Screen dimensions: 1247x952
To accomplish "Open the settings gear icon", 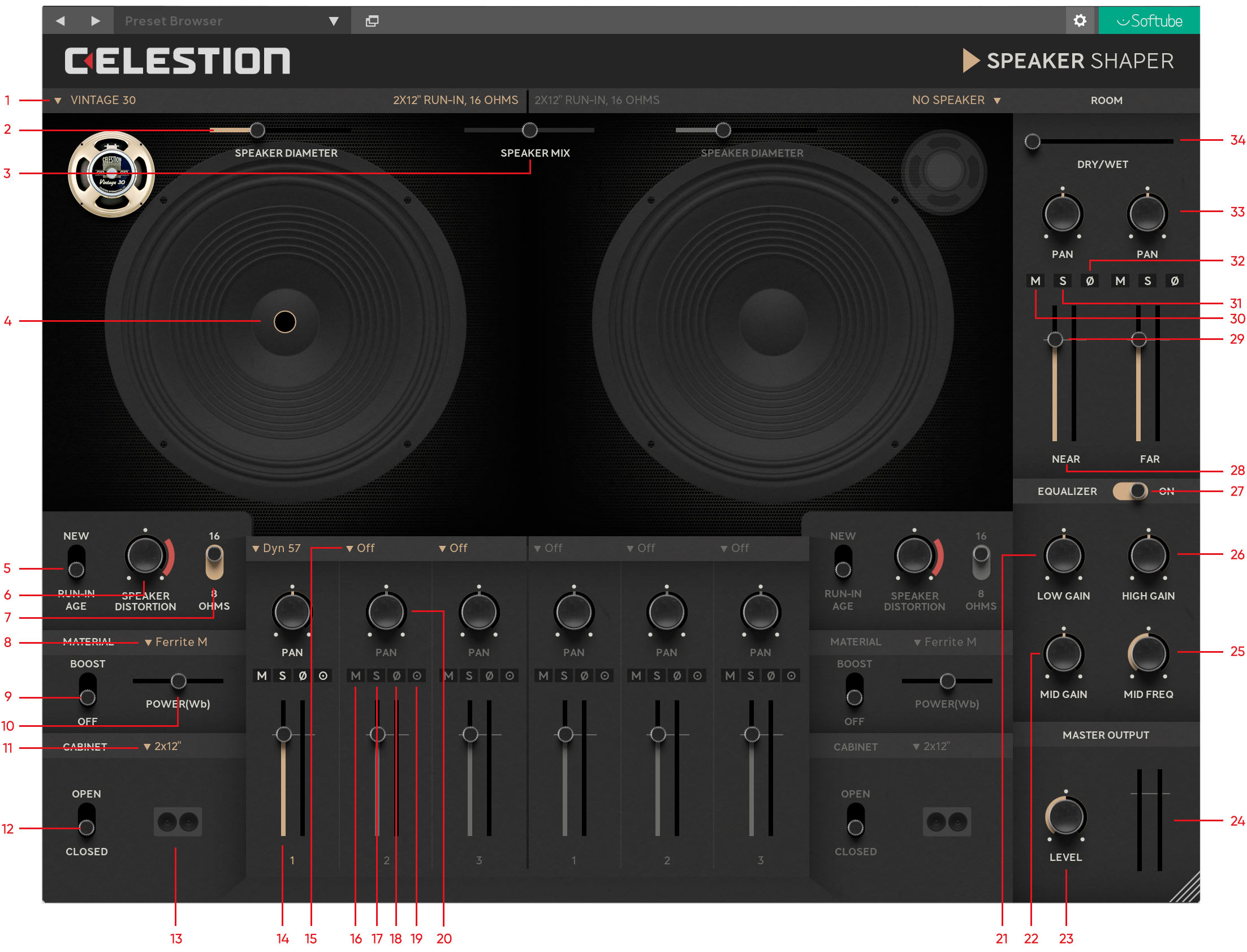I will tap(1079, 21).
